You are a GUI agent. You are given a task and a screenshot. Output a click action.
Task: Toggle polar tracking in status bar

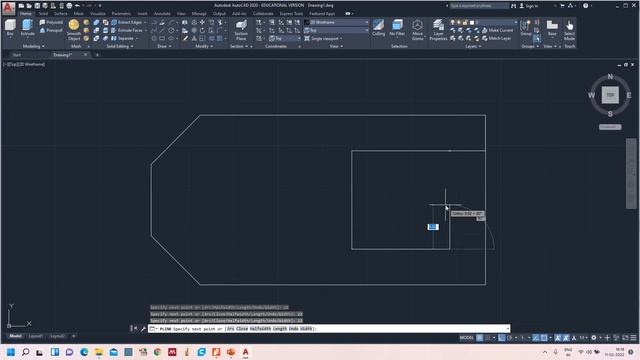point(510,338)
